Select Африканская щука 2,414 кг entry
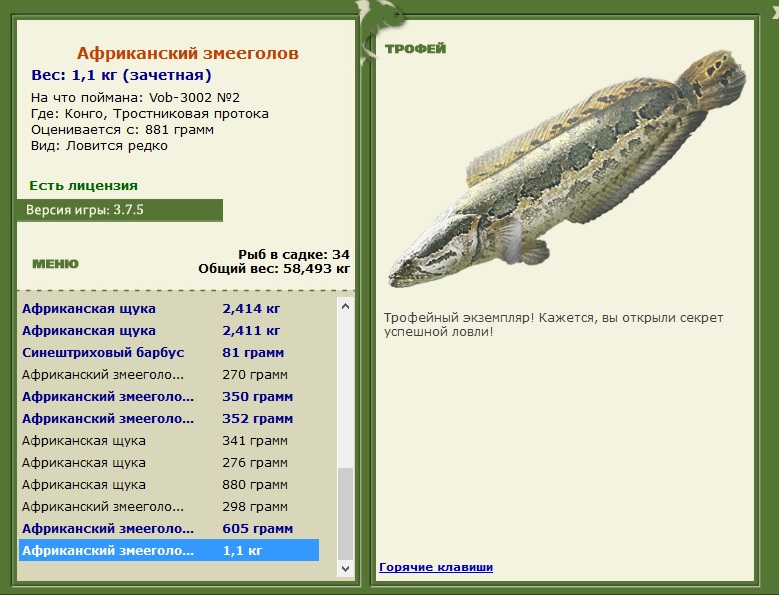The width and height of the screenshot is (779, 595). coord(169,308)
